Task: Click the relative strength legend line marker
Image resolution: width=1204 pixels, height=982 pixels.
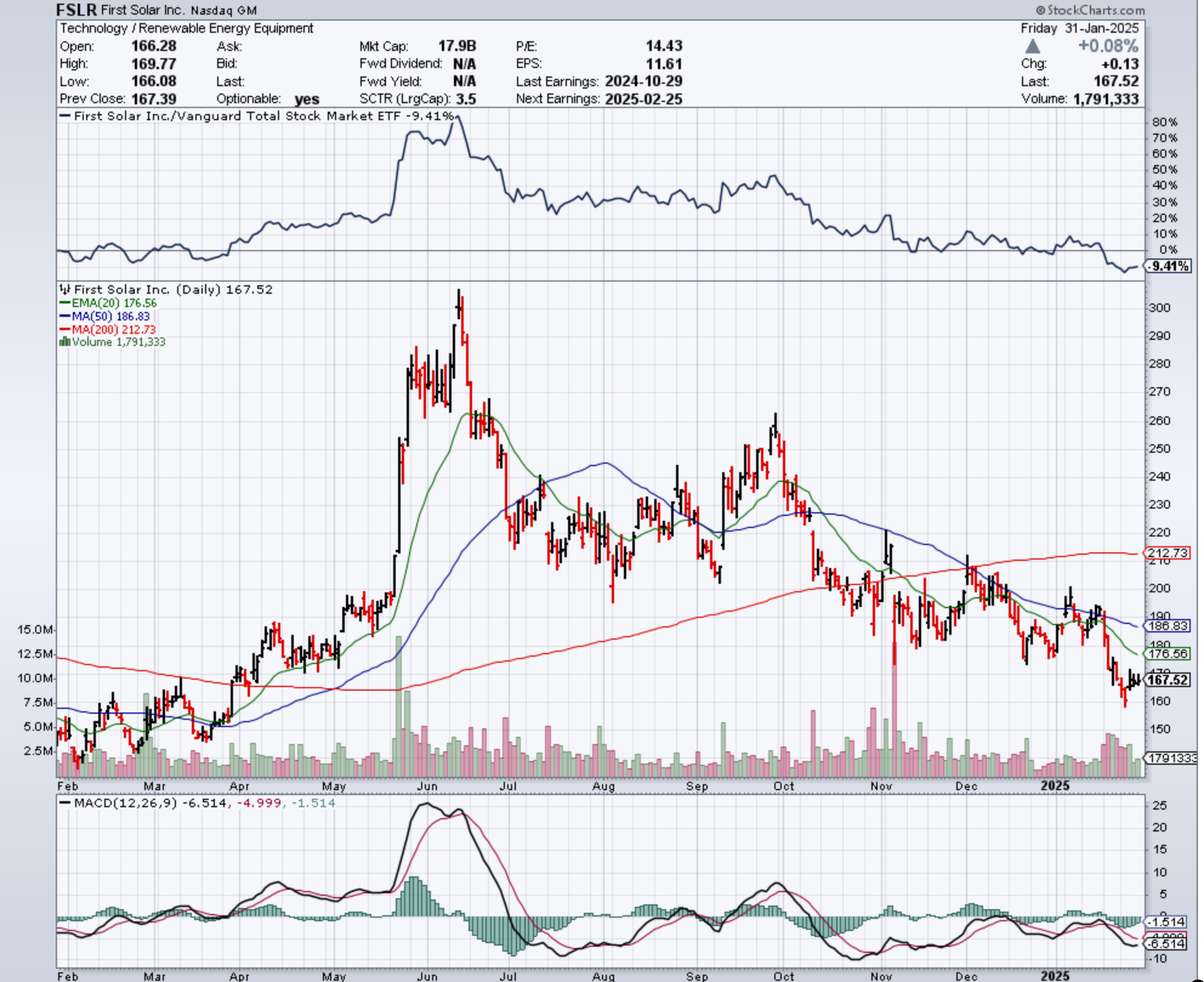Action: point(64,116)
